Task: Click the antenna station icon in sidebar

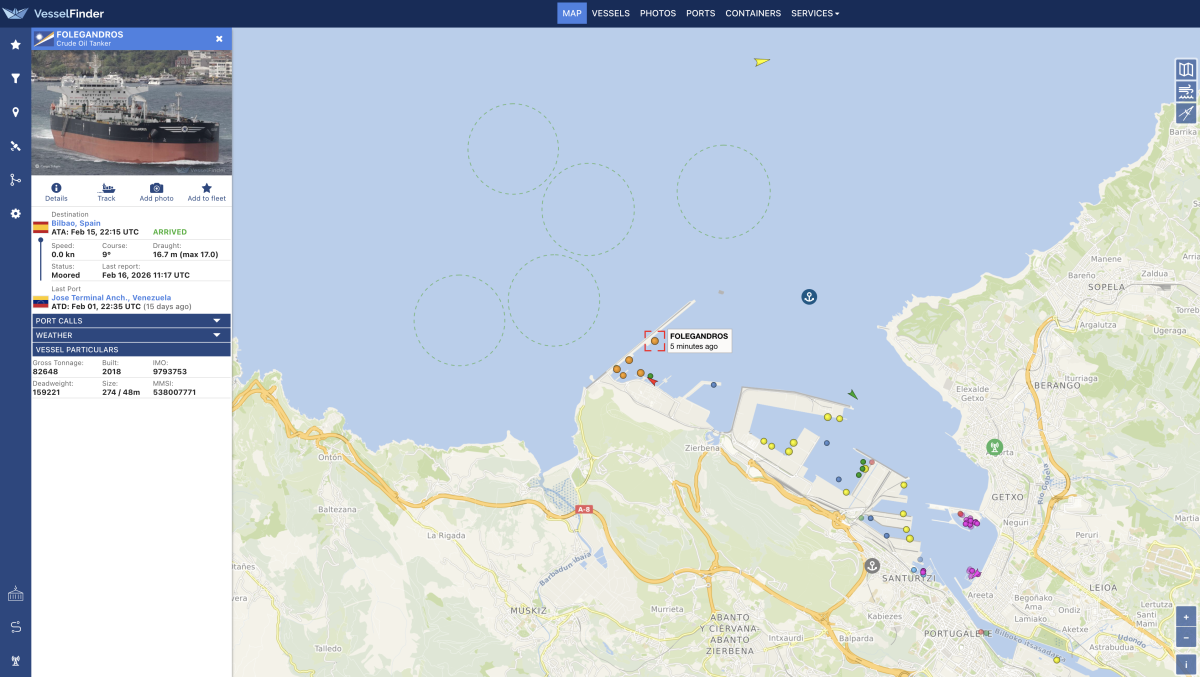Action: (x=15, y=660)
